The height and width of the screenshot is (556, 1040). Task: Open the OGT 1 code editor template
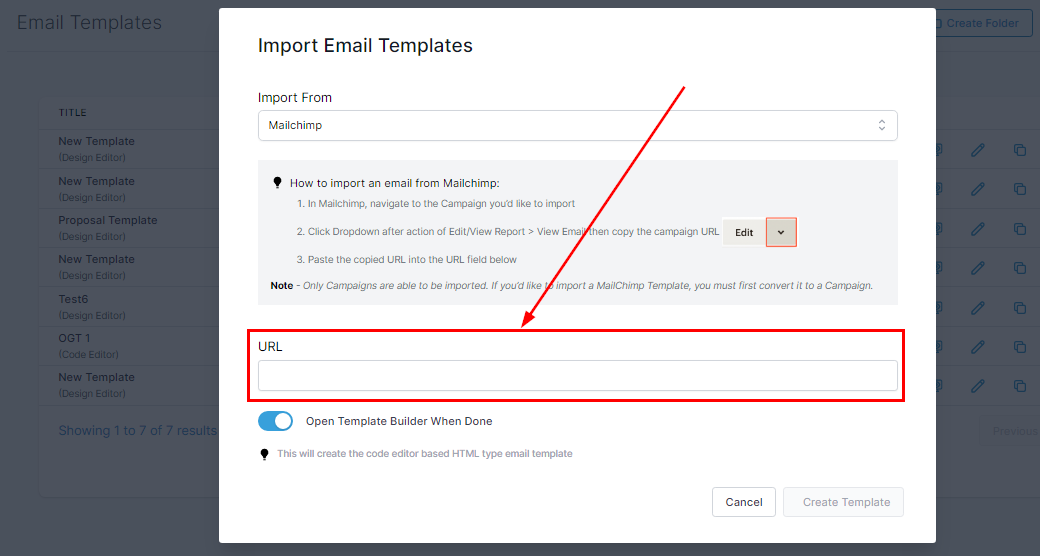[74, 338]
